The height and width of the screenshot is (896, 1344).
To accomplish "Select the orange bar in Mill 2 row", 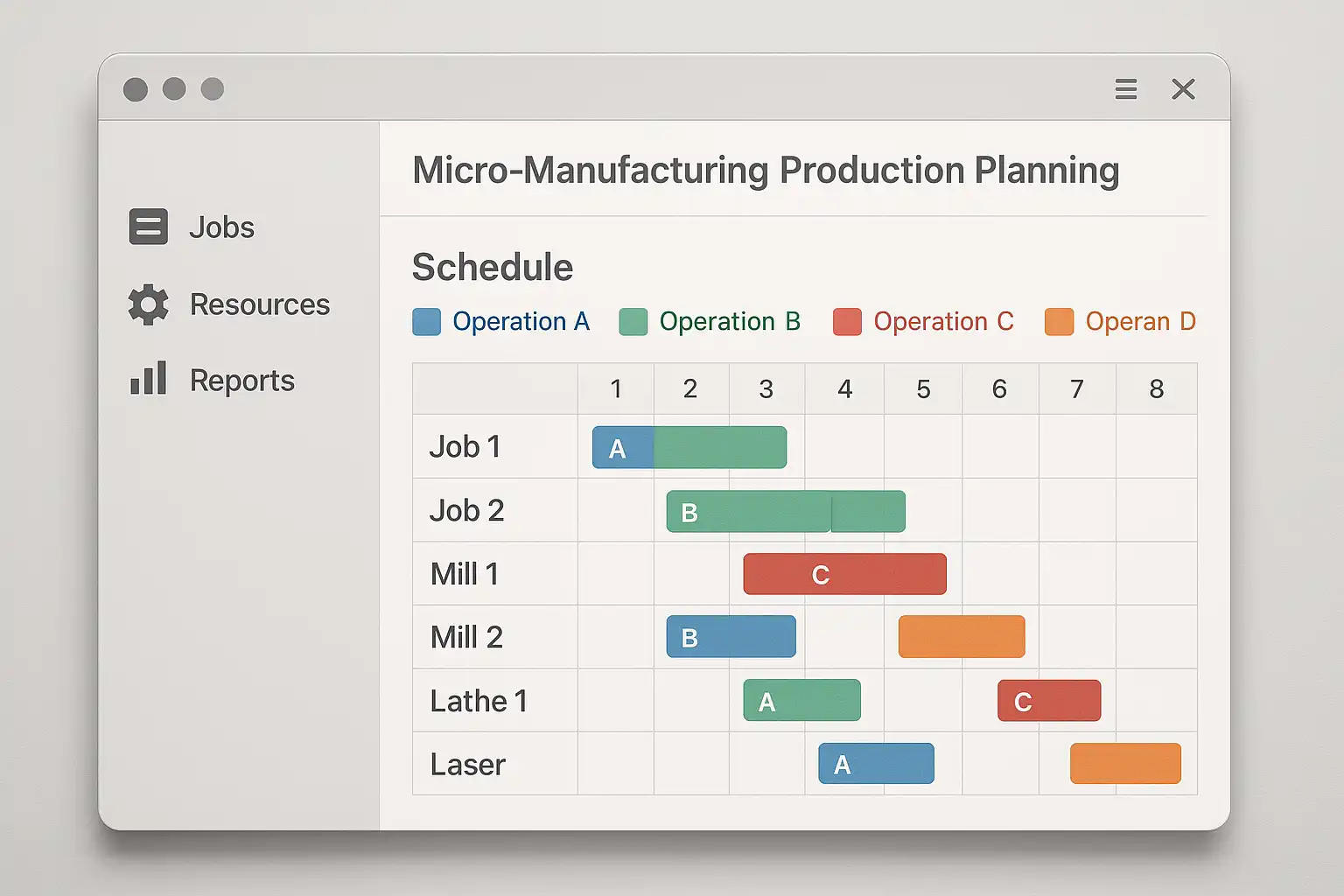I will click(961, 637).
